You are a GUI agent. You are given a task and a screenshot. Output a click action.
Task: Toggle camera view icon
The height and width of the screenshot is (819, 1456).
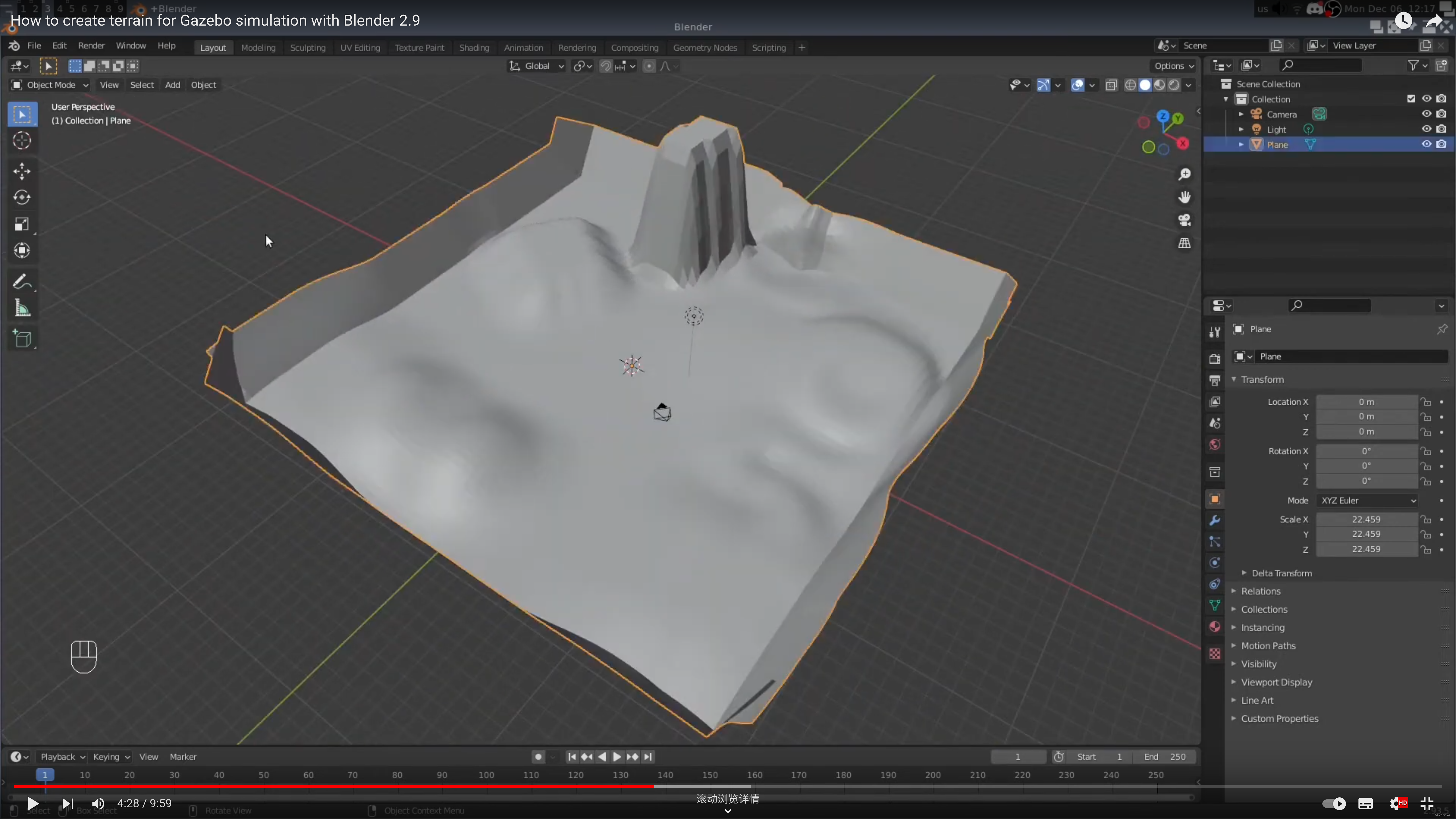tap(1184, 220)
